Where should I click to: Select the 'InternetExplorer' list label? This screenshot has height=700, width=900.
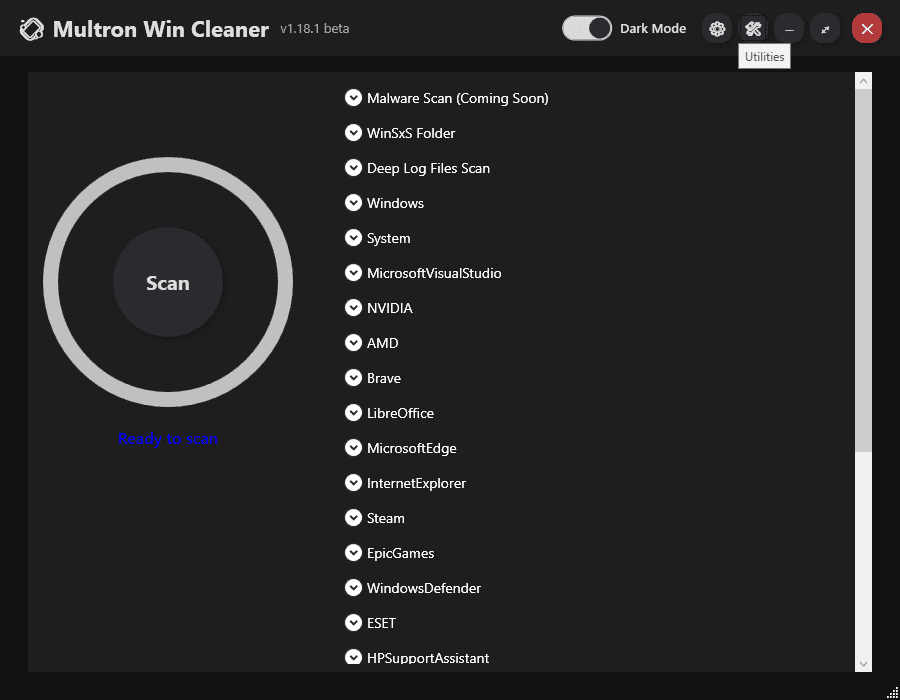[x=416, y=484]
